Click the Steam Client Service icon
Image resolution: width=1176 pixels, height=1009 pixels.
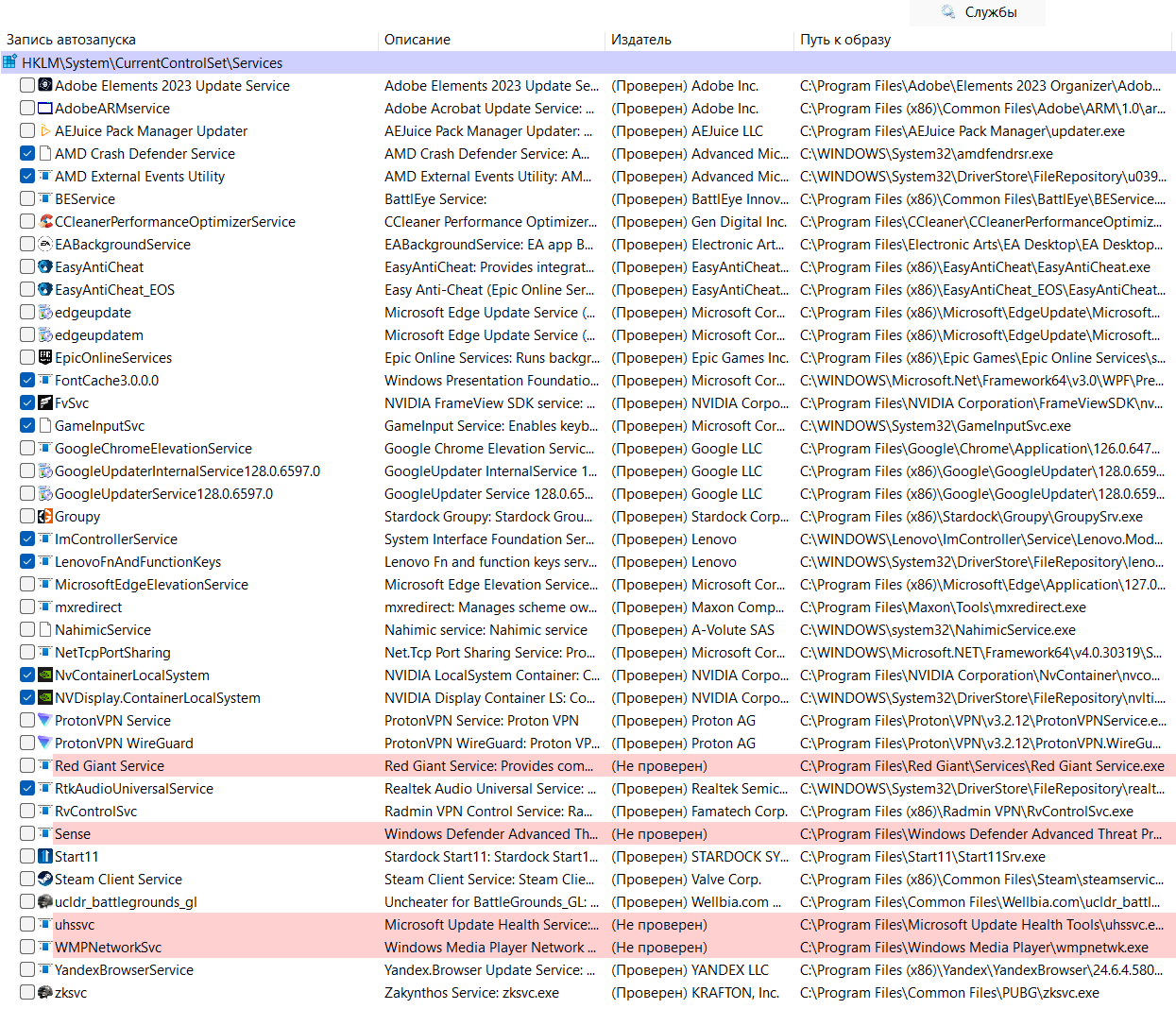[44, 879]
